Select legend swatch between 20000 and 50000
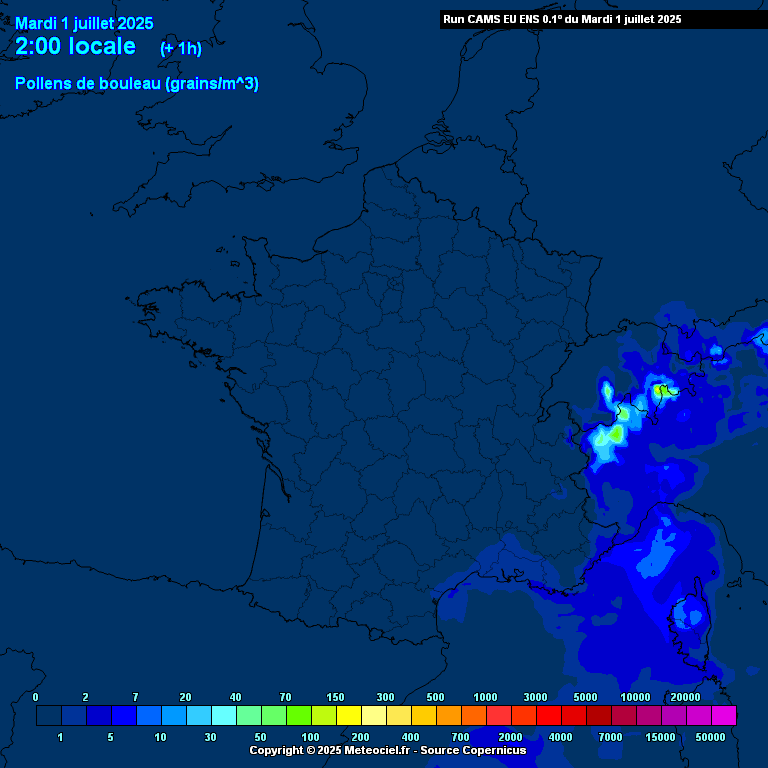 pos(698,715)
